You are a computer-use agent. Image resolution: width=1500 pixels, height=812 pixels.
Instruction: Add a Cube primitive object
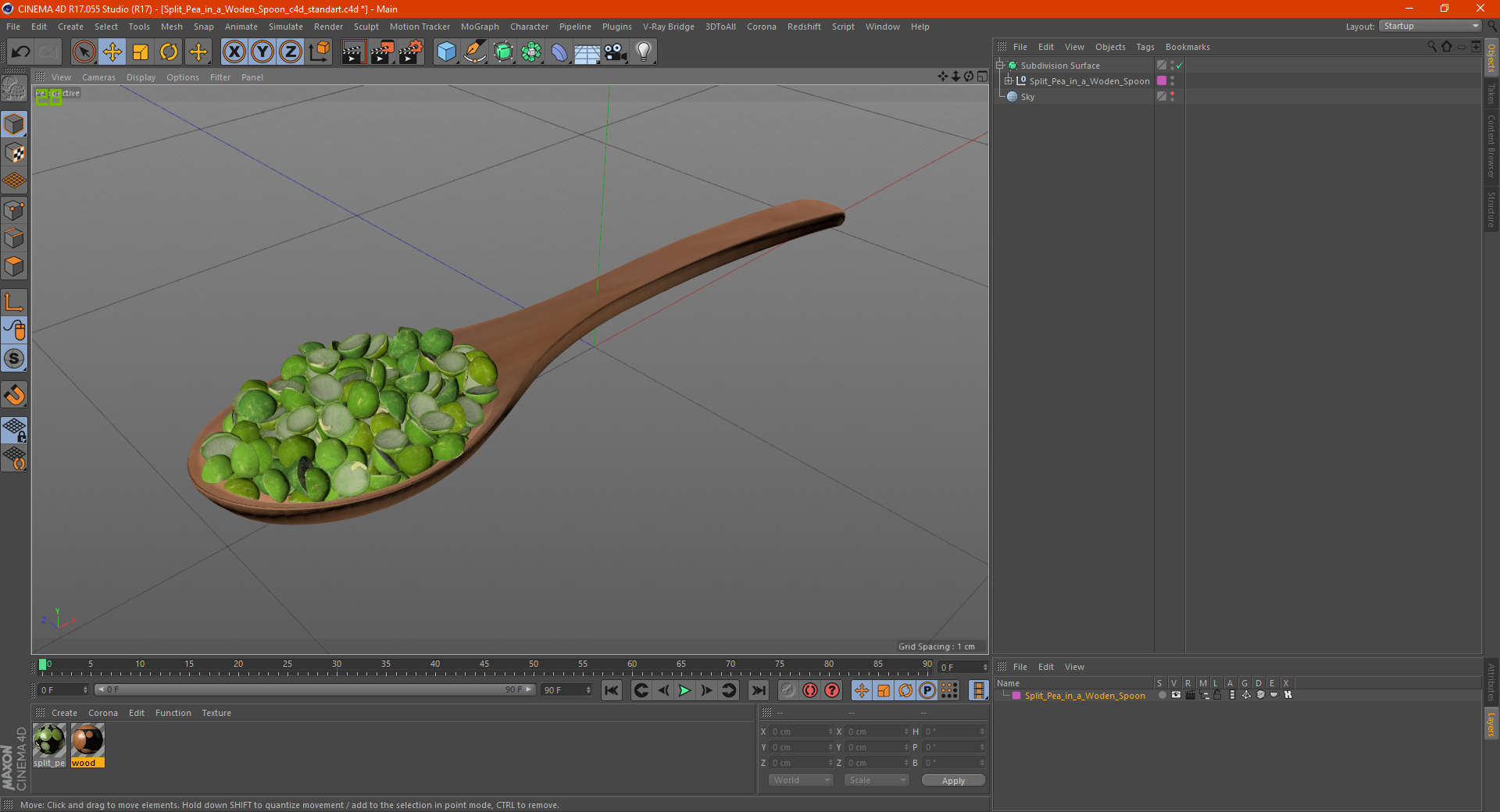tap(446, 52)
